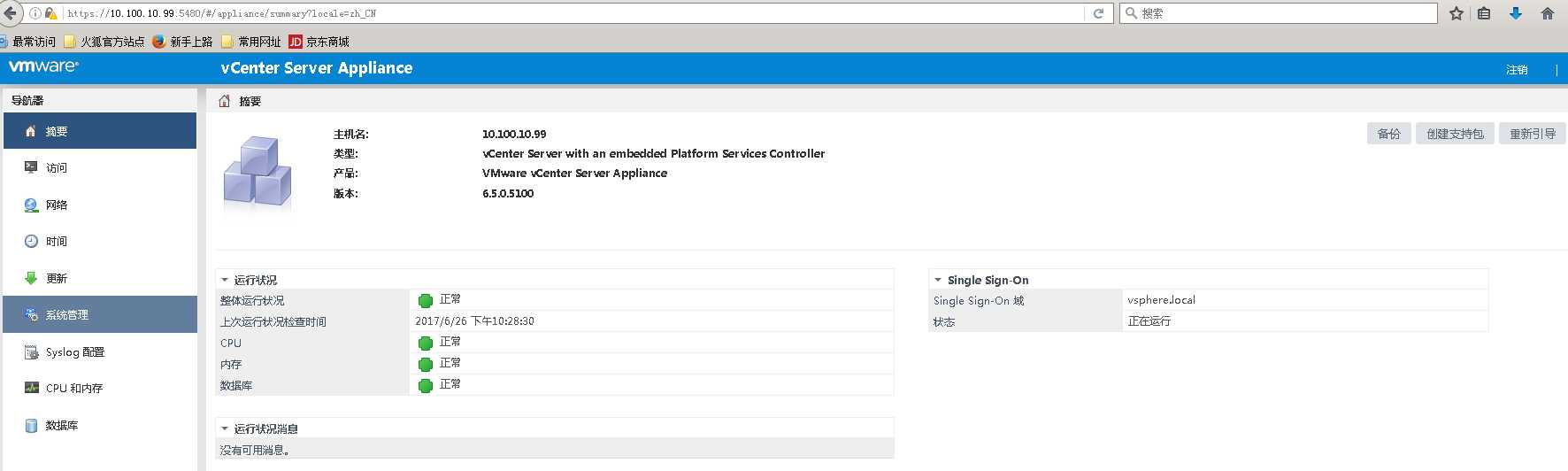Click the magnifier icon in search box
The width and height of the screenshot is (1568, 471).
point(1131,13)
